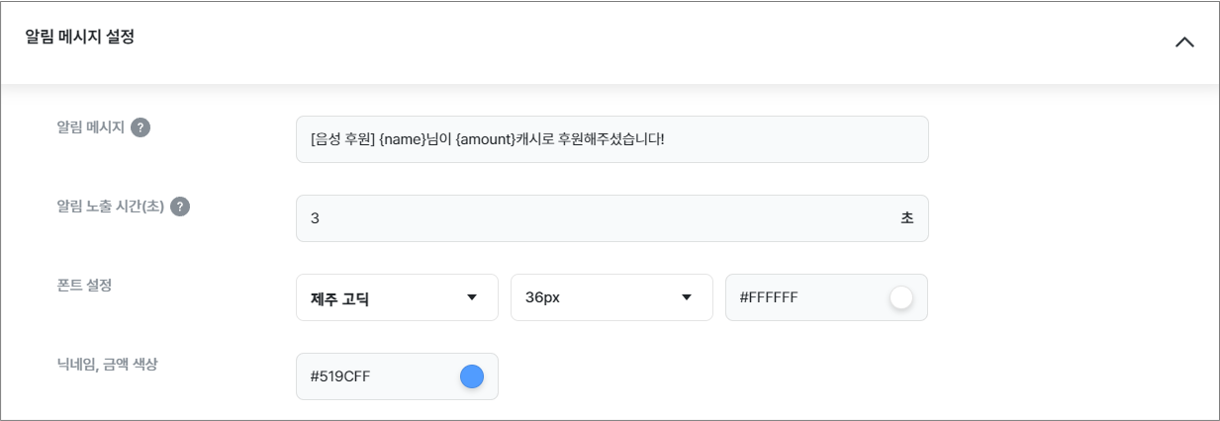Viewport: 1220px width, 421px height.
Task: Select the #FFFFFF hex color field
Action: click(x=826, y=298)
